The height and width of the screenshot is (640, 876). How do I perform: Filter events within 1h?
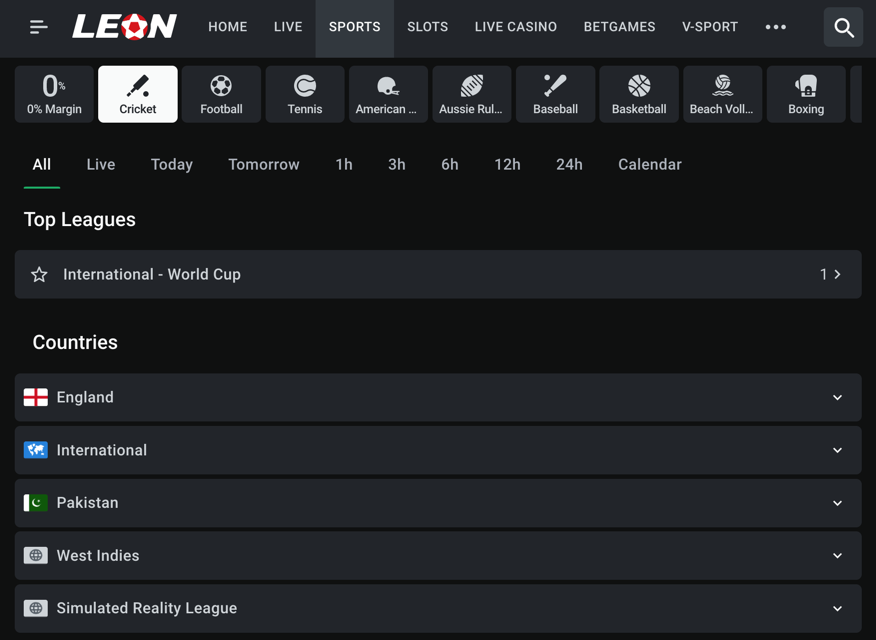pyautogui.click(x=344, y=164)
